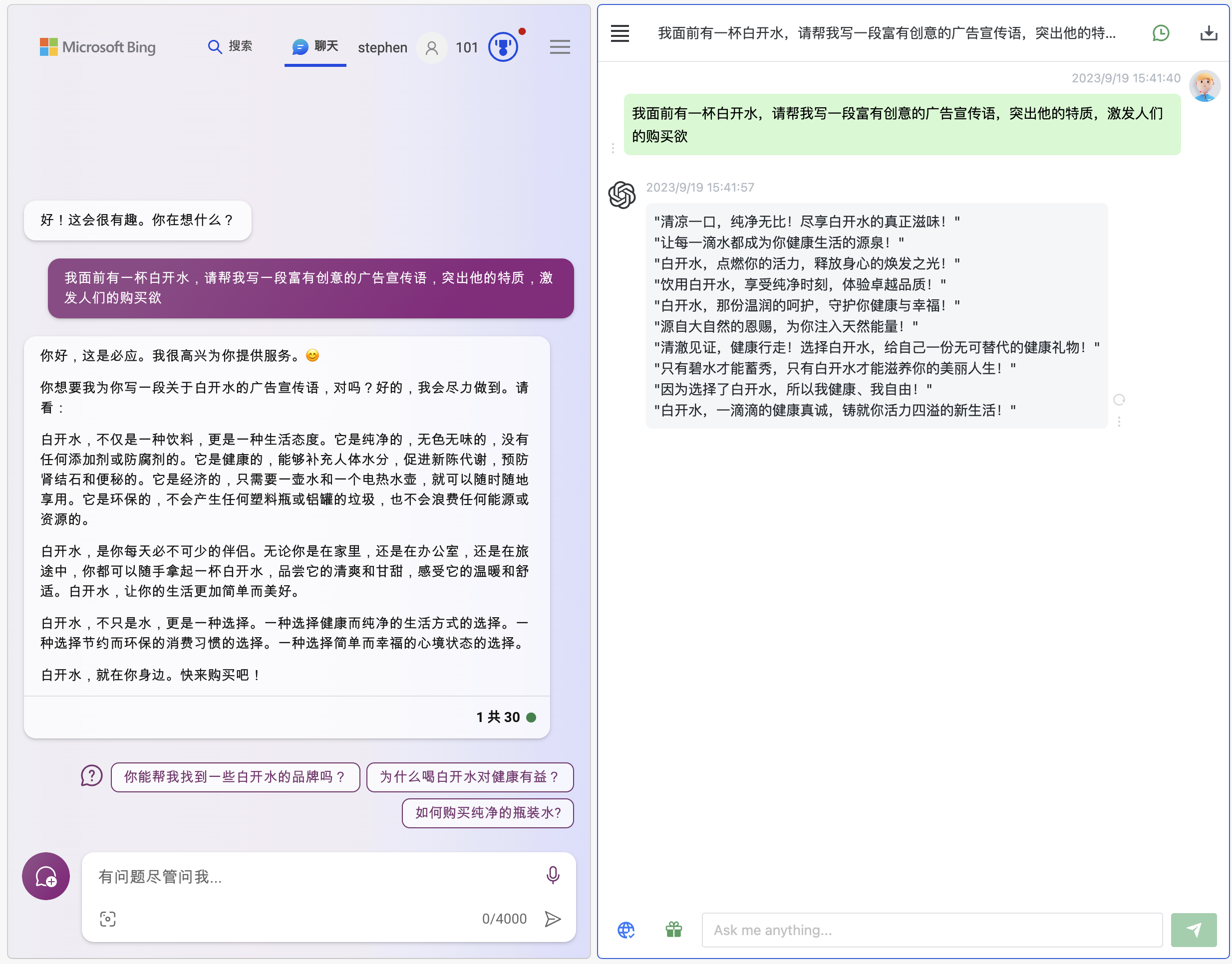Select the 聊天 tab
The width and height of the screenshot is (1232, 964).
click(315, 46)
